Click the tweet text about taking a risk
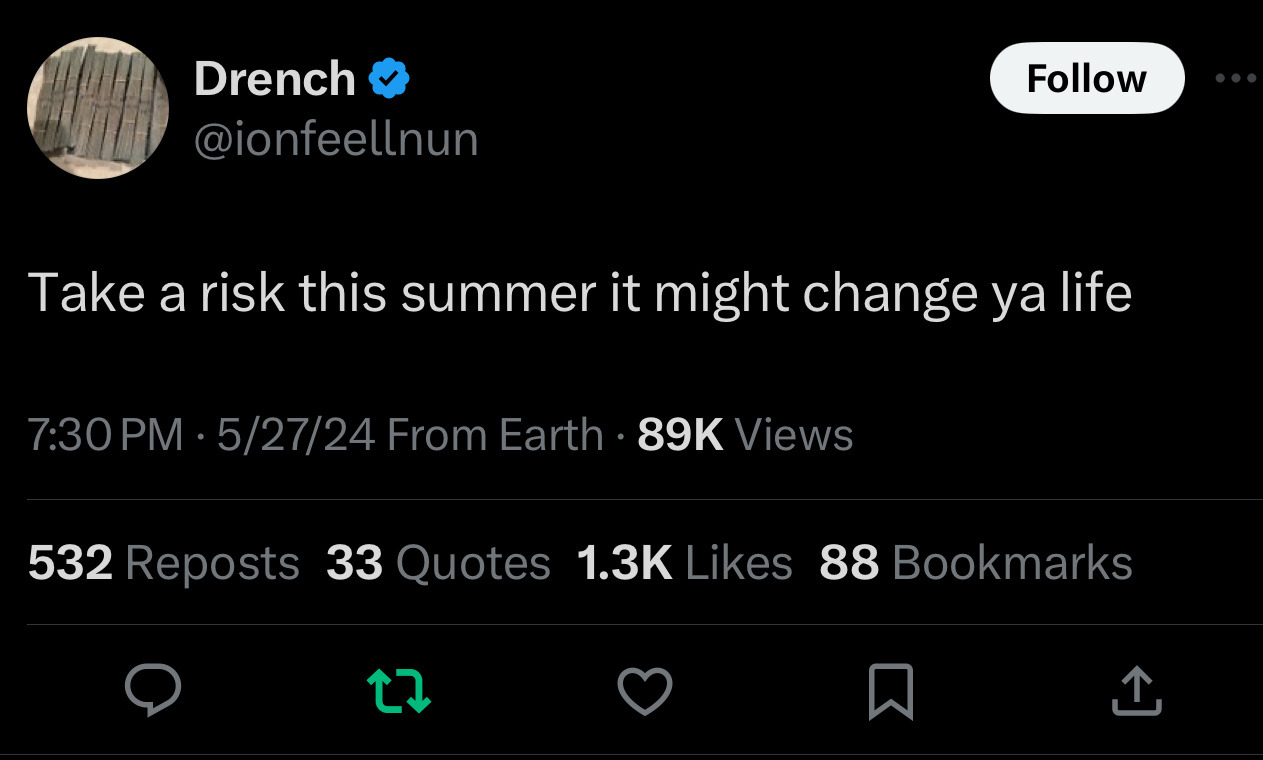Viewport: 1263px width, 760px height. click(x=580, y=293)
